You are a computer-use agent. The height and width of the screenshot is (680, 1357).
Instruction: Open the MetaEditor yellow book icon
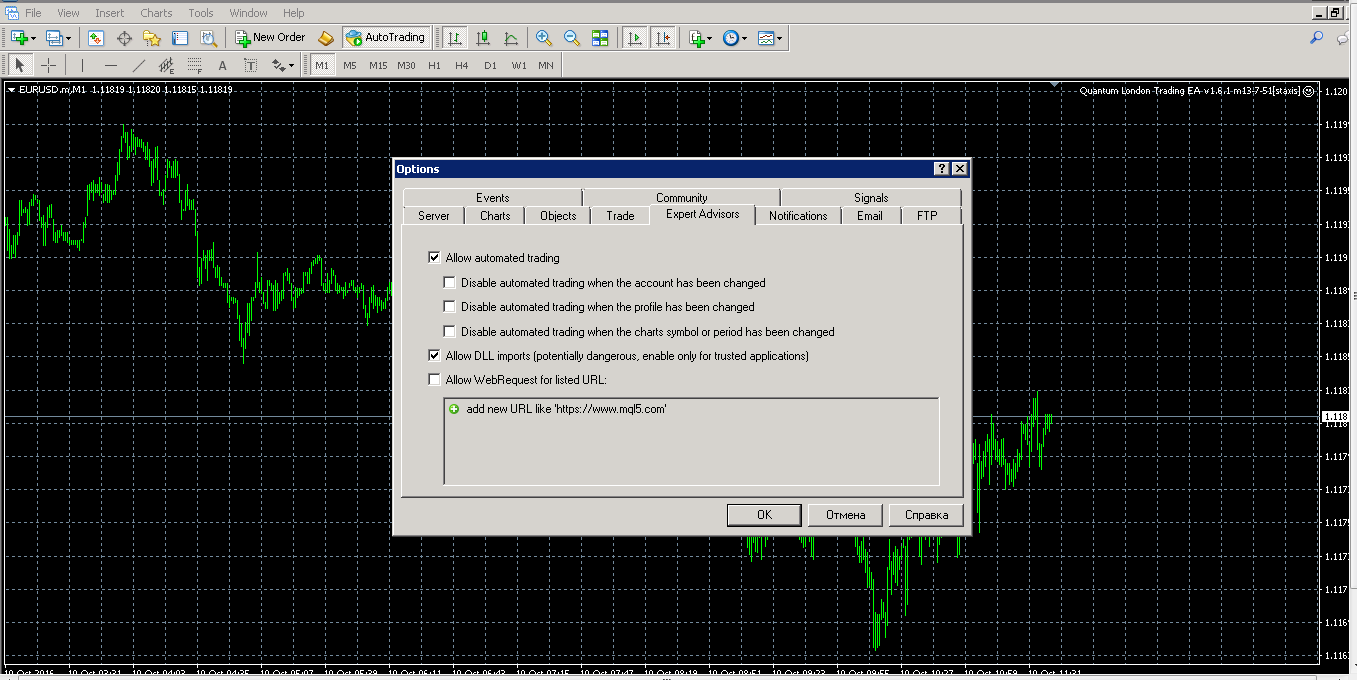[326, 38]
